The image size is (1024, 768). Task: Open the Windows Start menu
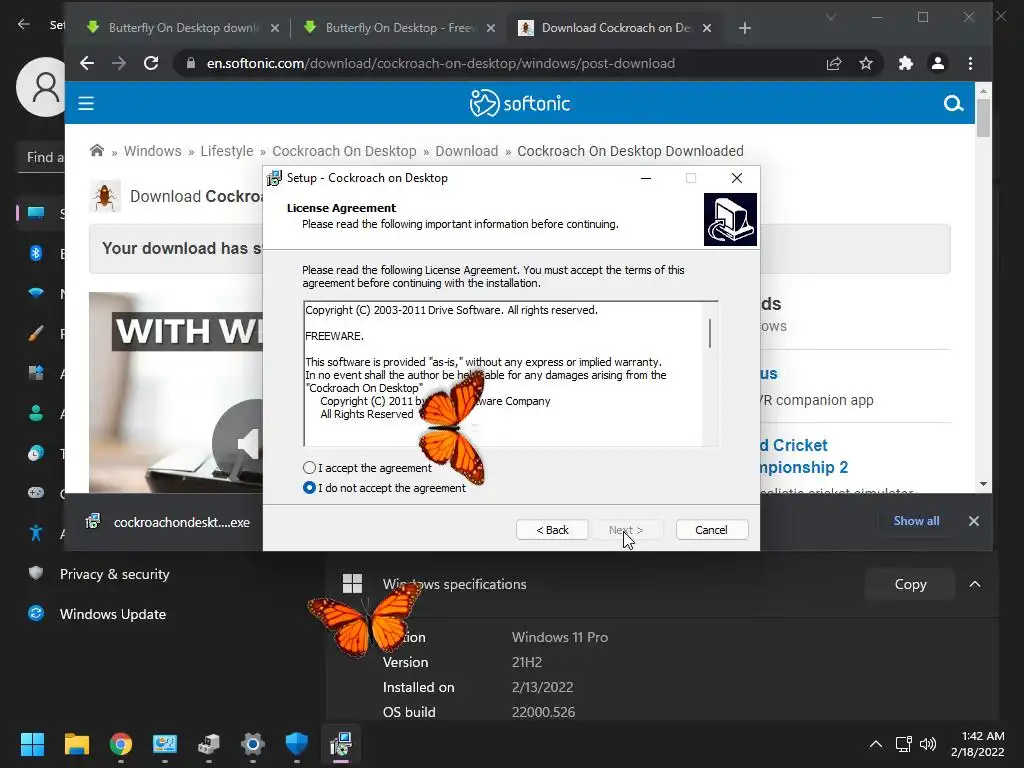click(32, 744)
